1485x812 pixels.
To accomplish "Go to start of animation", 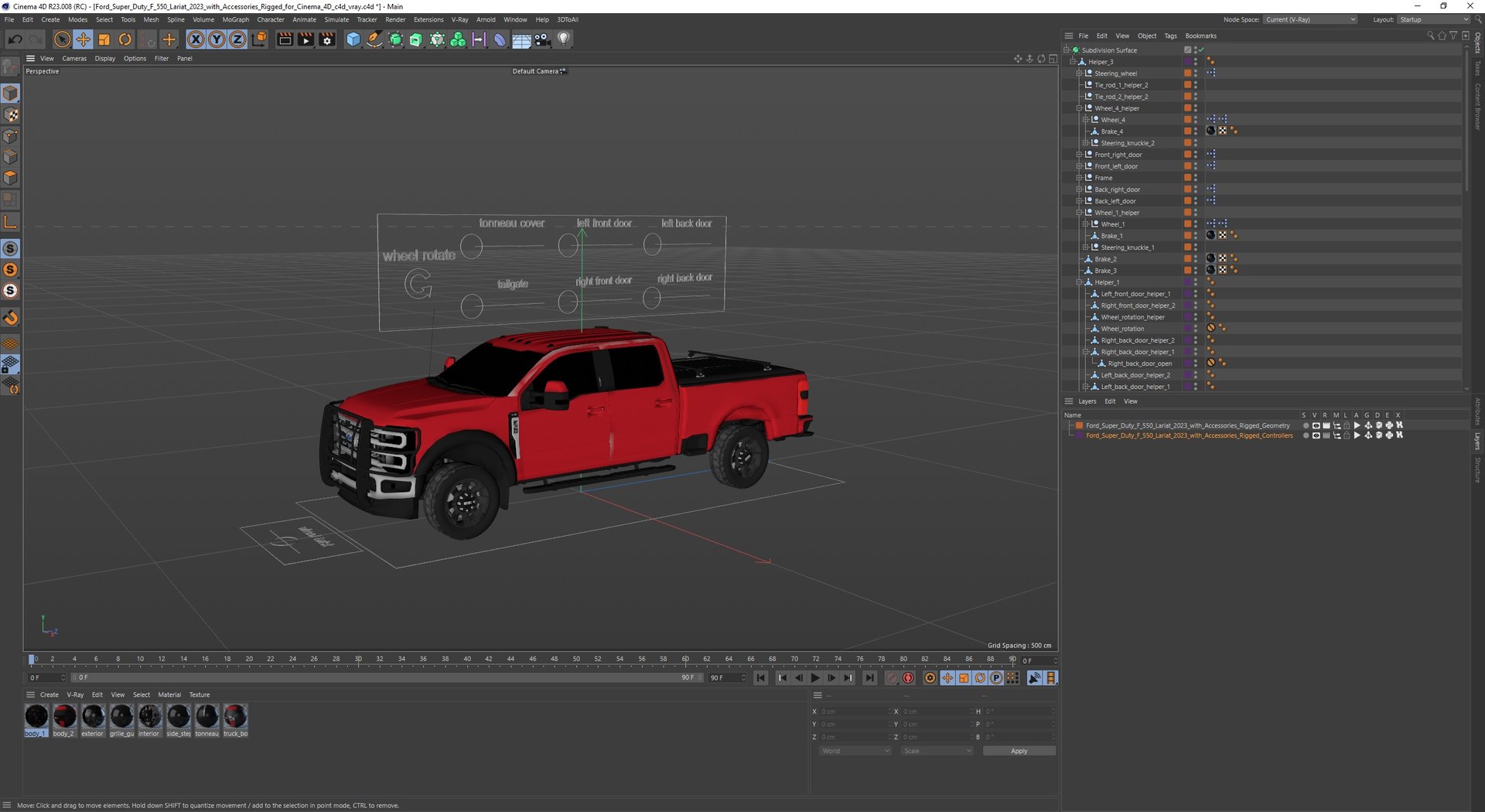I will coord(761,678).
